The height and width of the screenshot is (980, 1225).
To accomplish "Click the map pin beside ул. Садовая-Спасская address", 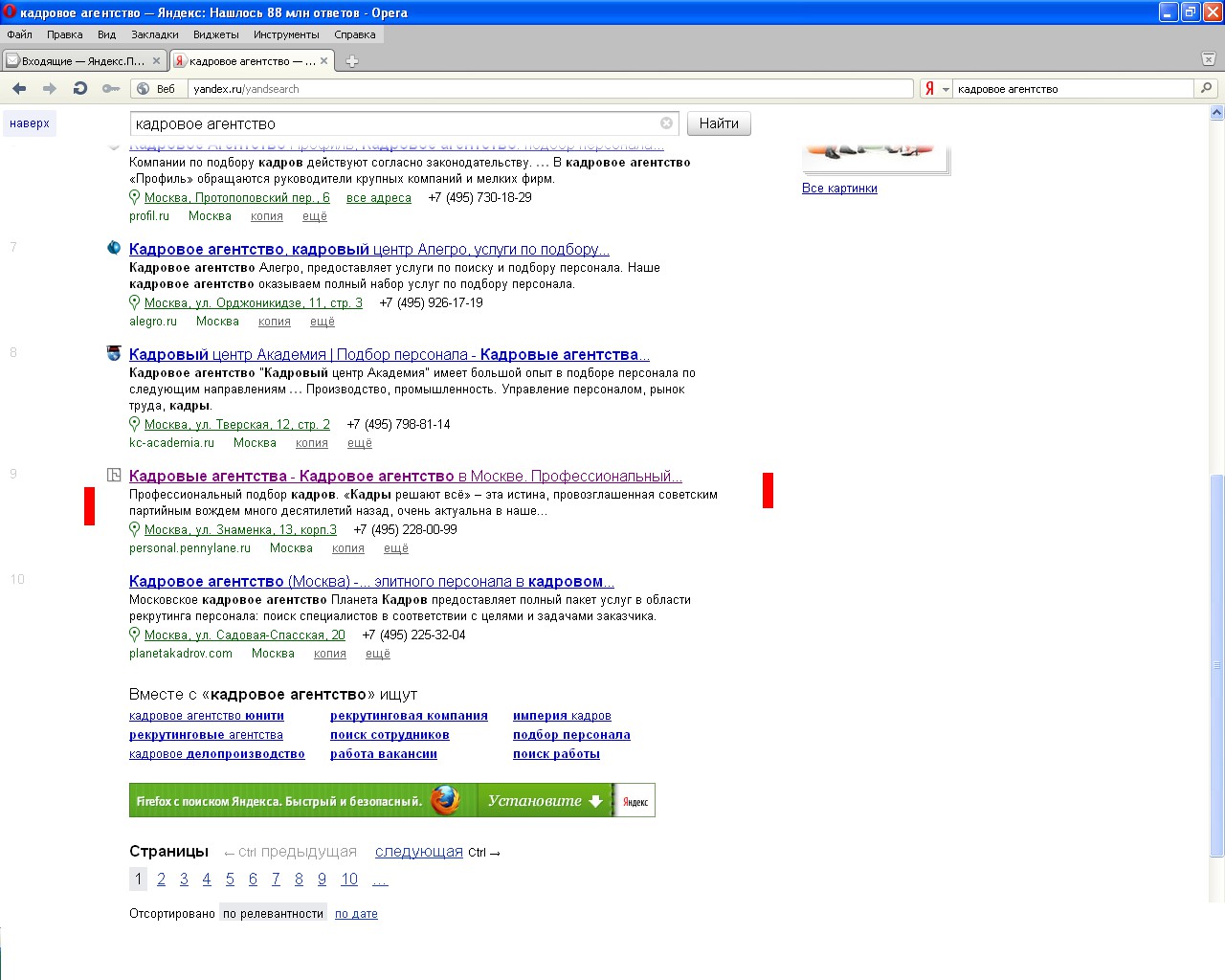I will 135,635.
